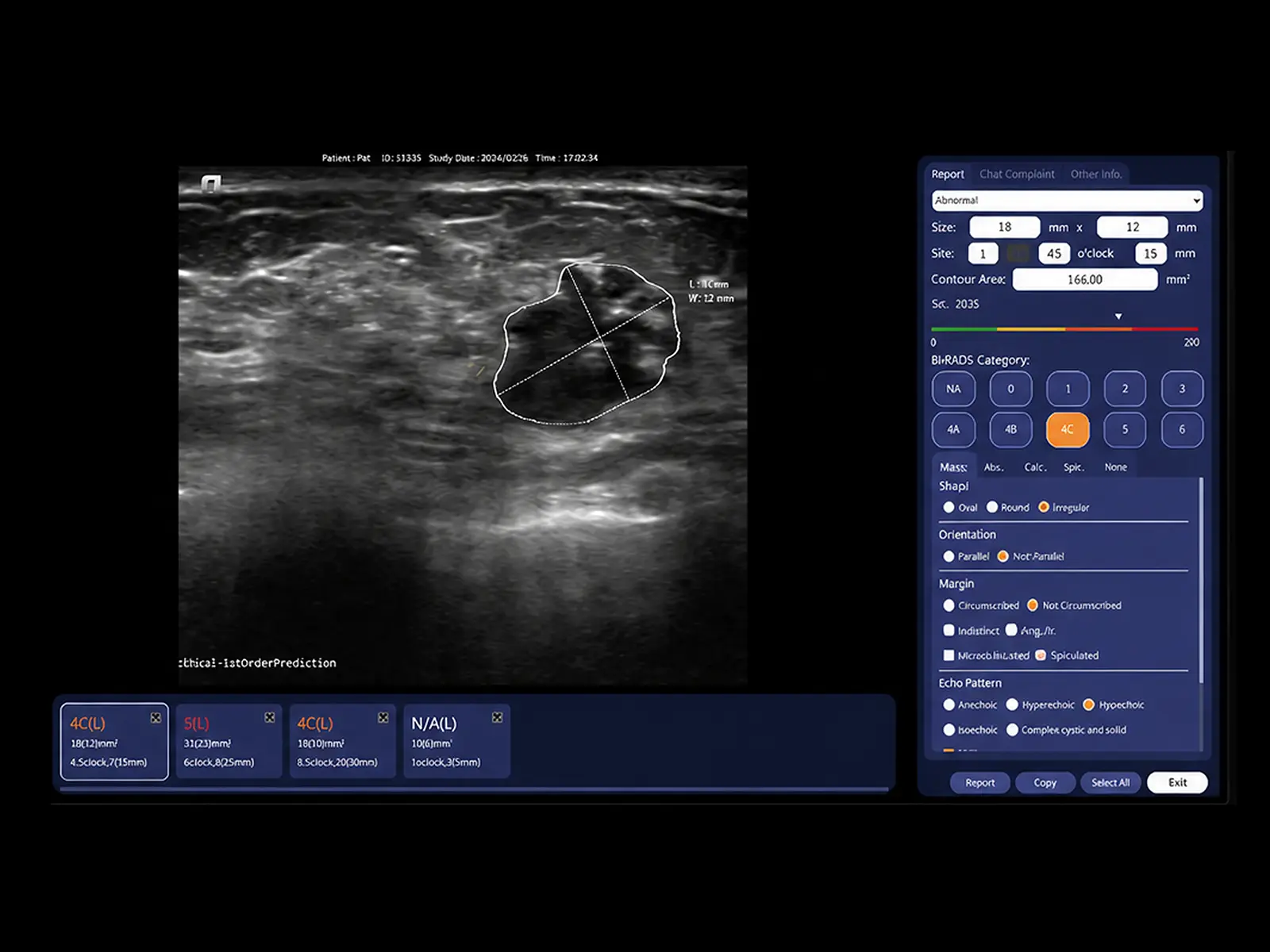Click the Report button at bottom
Image resolution: width=1270 pixels, height=952 pixels.
point(980,783)
